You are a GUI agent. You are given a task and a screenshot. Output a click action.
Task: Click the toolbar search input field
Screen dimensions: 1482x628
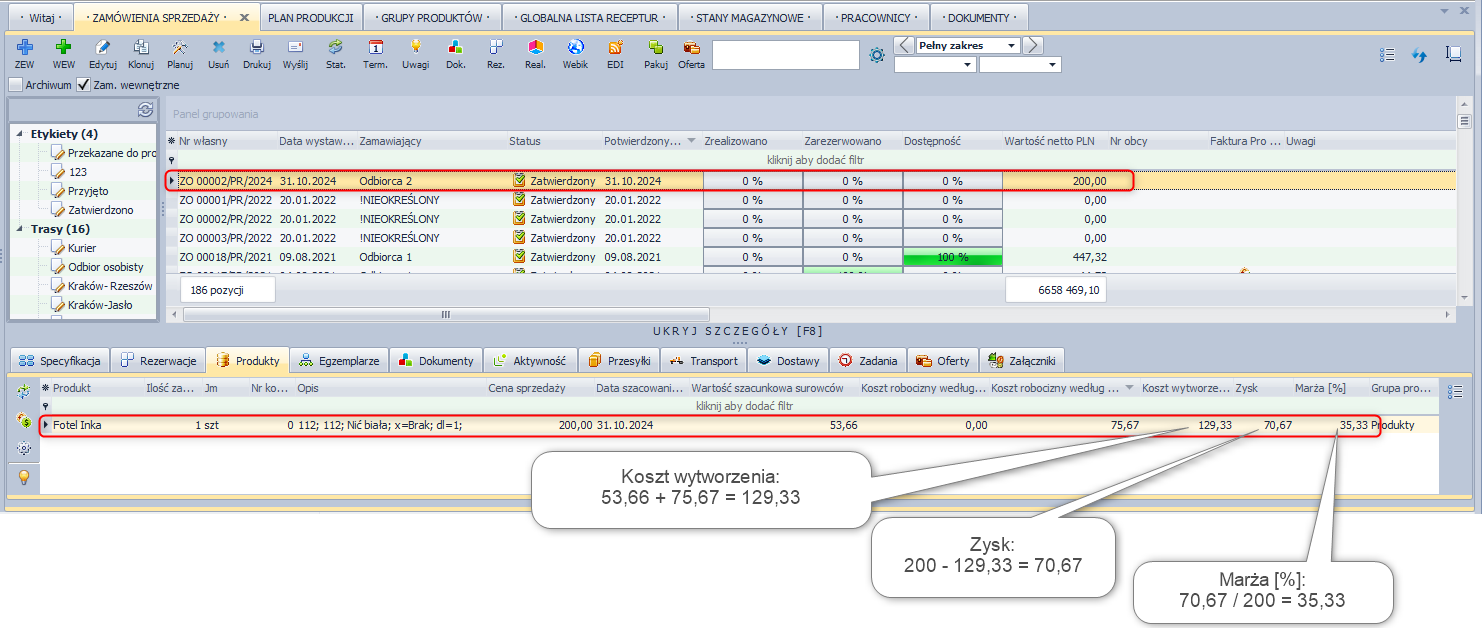point(785,55)
